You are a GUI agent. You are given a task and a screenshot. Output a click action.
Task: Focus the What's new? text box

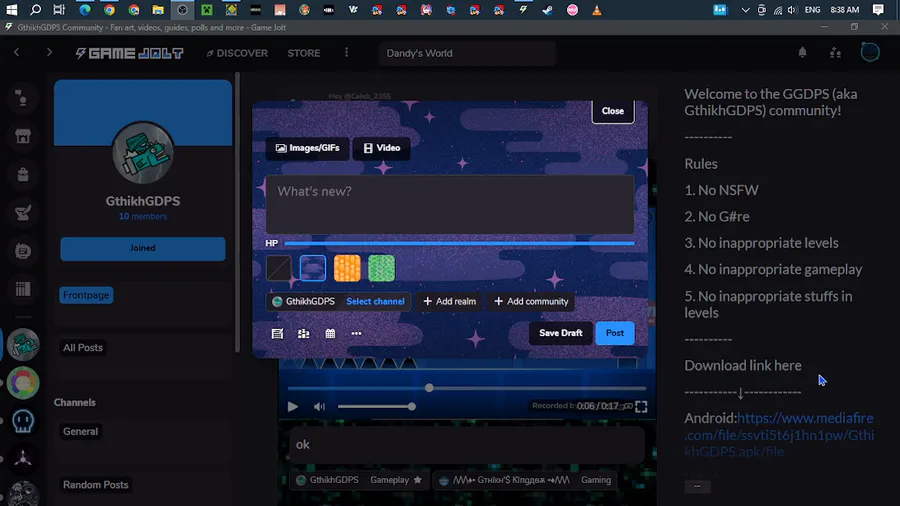pos(450,204)
